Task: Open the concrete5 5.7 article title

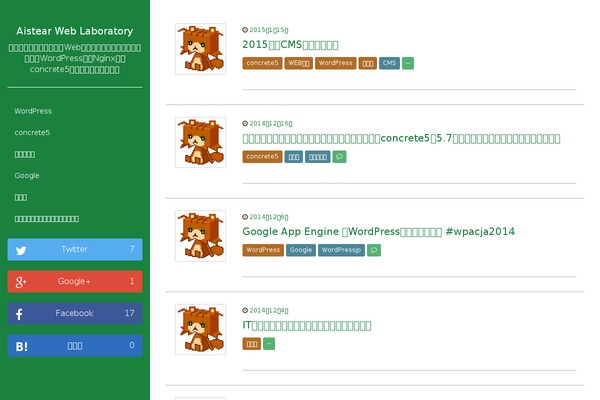Action: 401,138
